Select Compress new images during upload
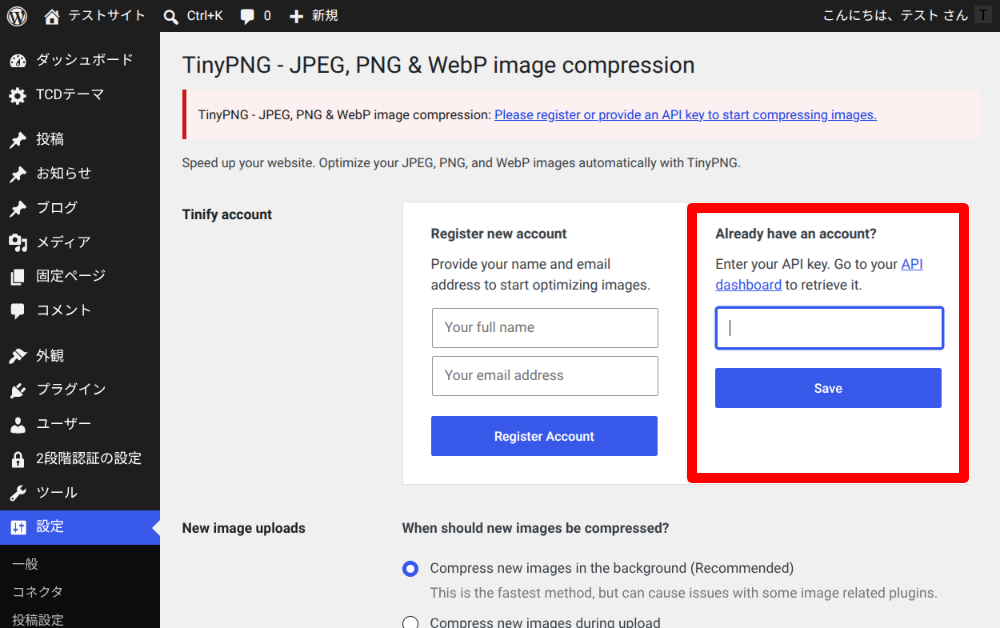 pos(410,622)
